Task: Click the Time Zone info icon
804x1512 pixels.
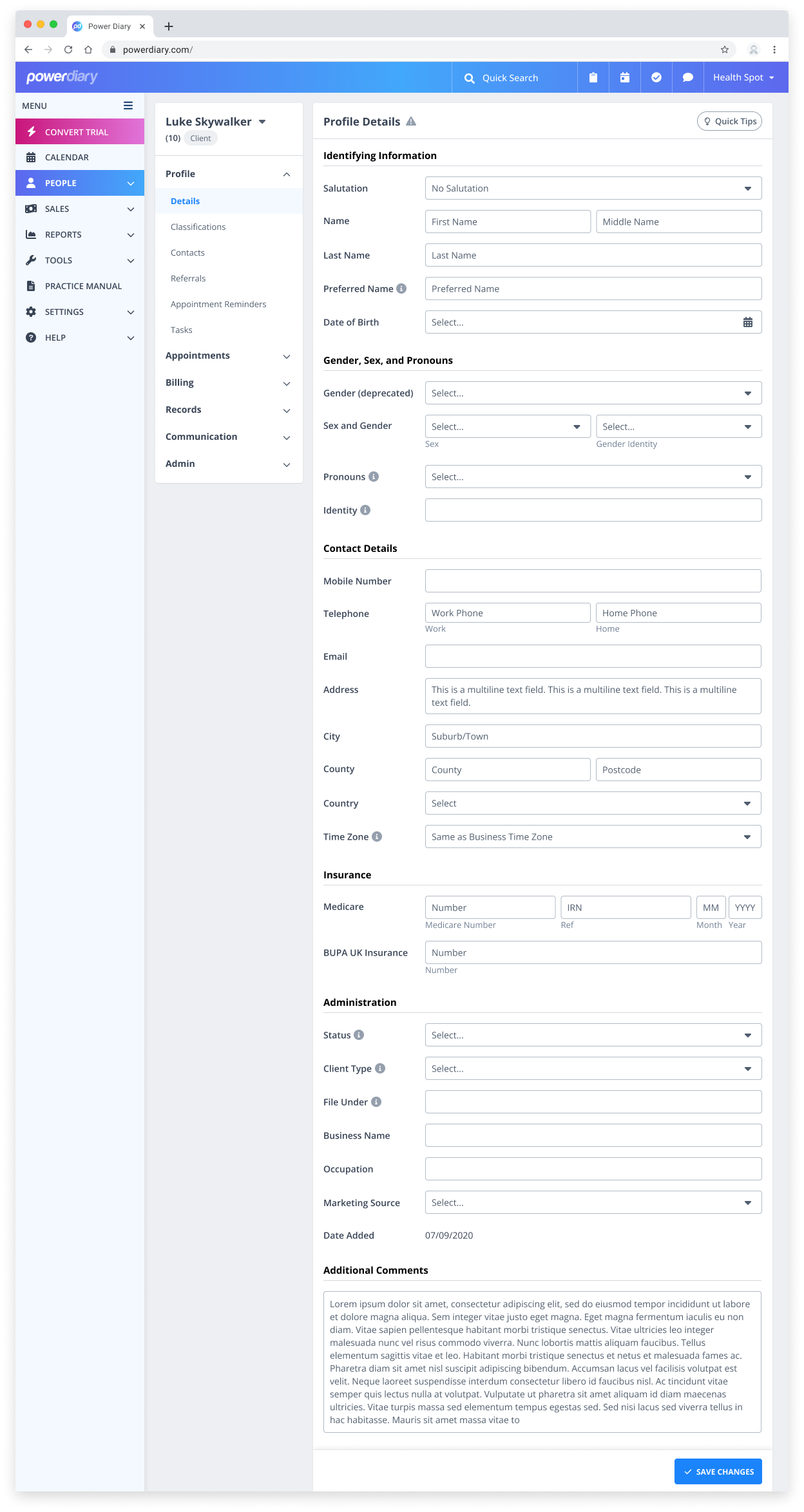Action: (x=377, y=836)
